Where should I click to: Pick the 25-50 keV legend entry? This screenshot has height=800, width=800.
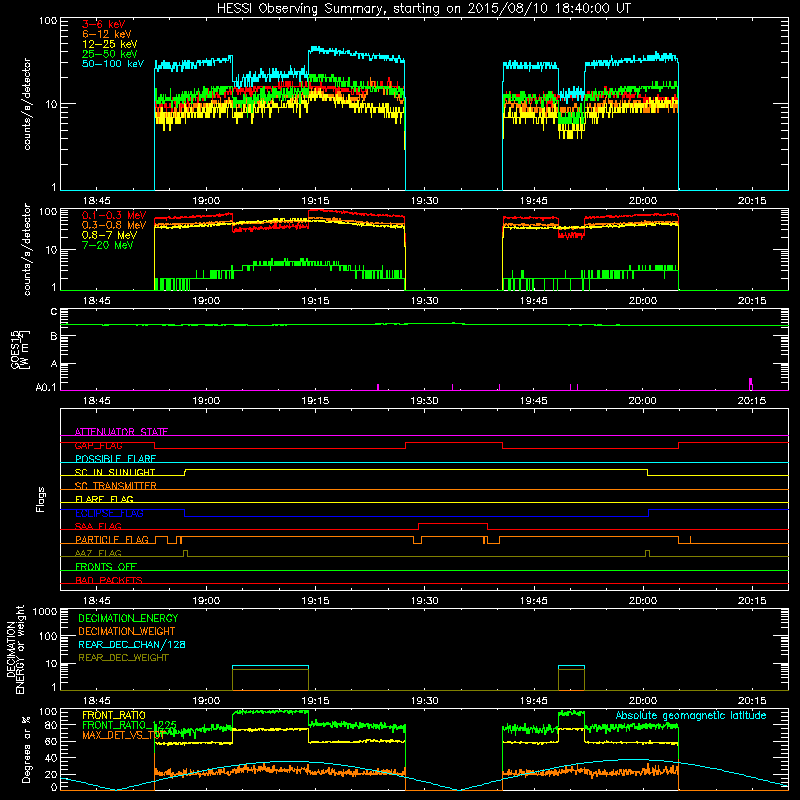[x=110, y=54]
